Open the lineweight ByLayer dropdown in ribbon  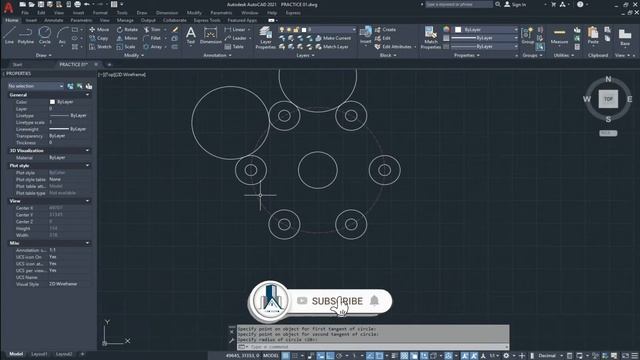(x=484, y=38)
